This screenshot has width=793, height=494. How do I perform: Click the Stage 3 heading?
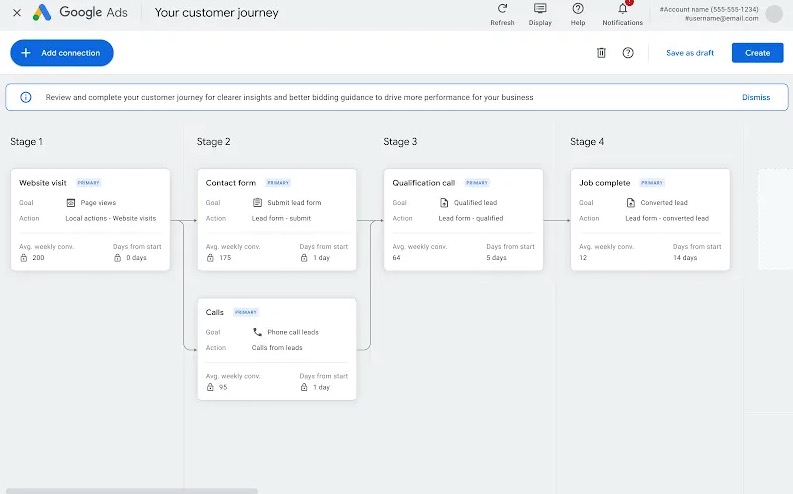pyautogui.click(x=400, y=142)
